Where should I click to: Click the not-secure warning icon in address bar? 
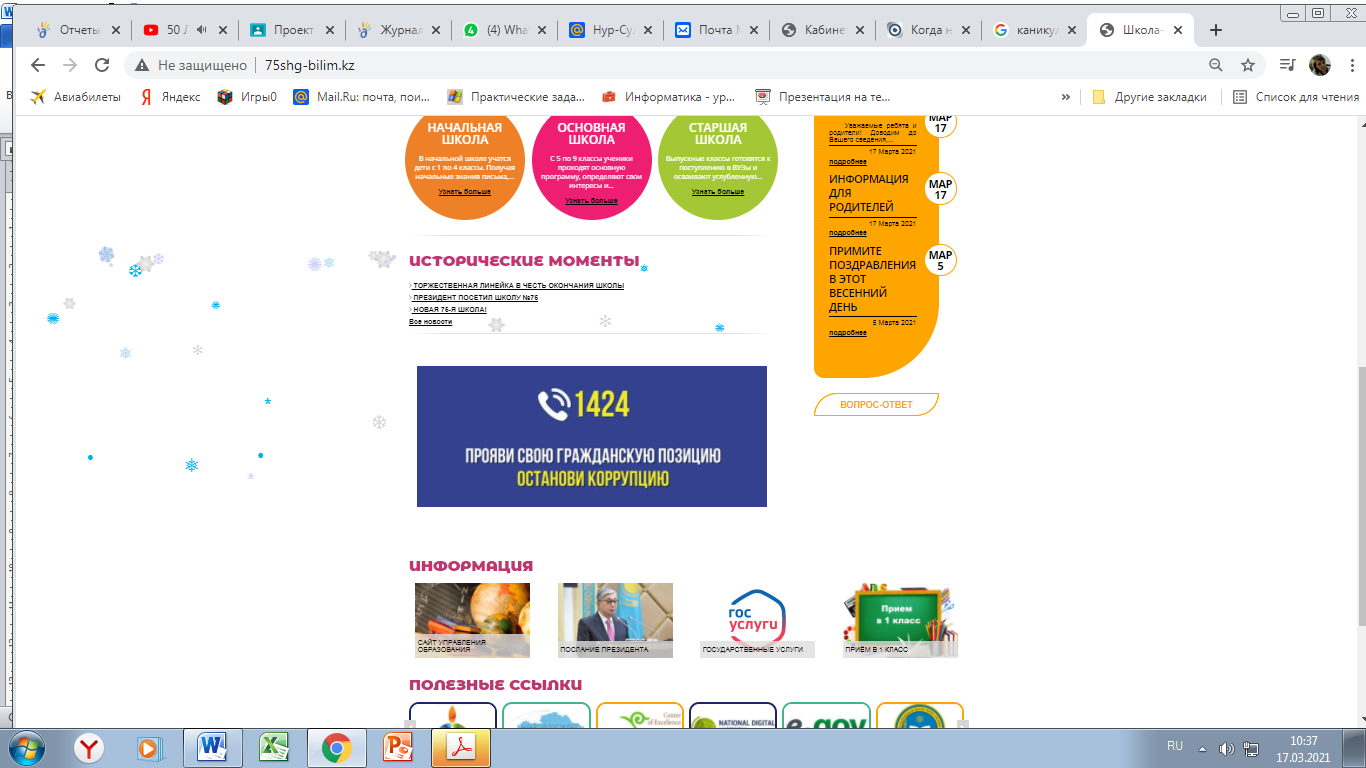pyautogui.click(x=143, y=65)
